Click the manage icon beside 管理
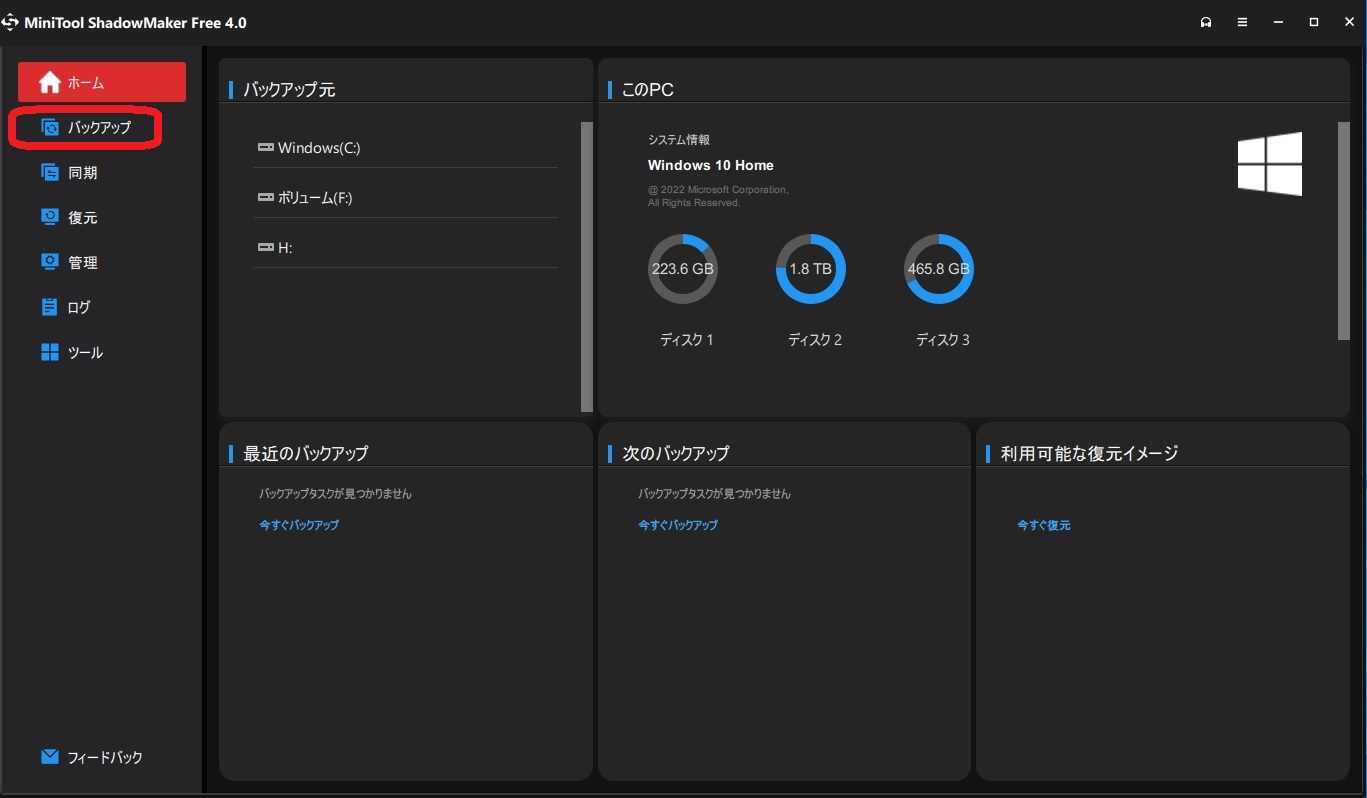Screen dimensions: 1367x798 pos(50,262)
